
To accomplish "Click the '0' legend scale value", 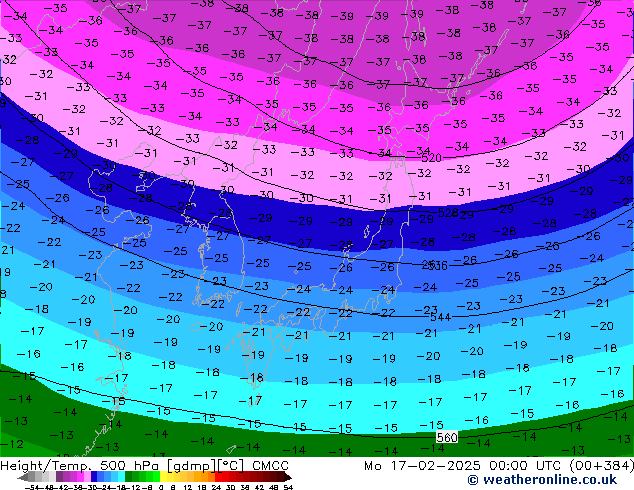I will coord(161,487).
